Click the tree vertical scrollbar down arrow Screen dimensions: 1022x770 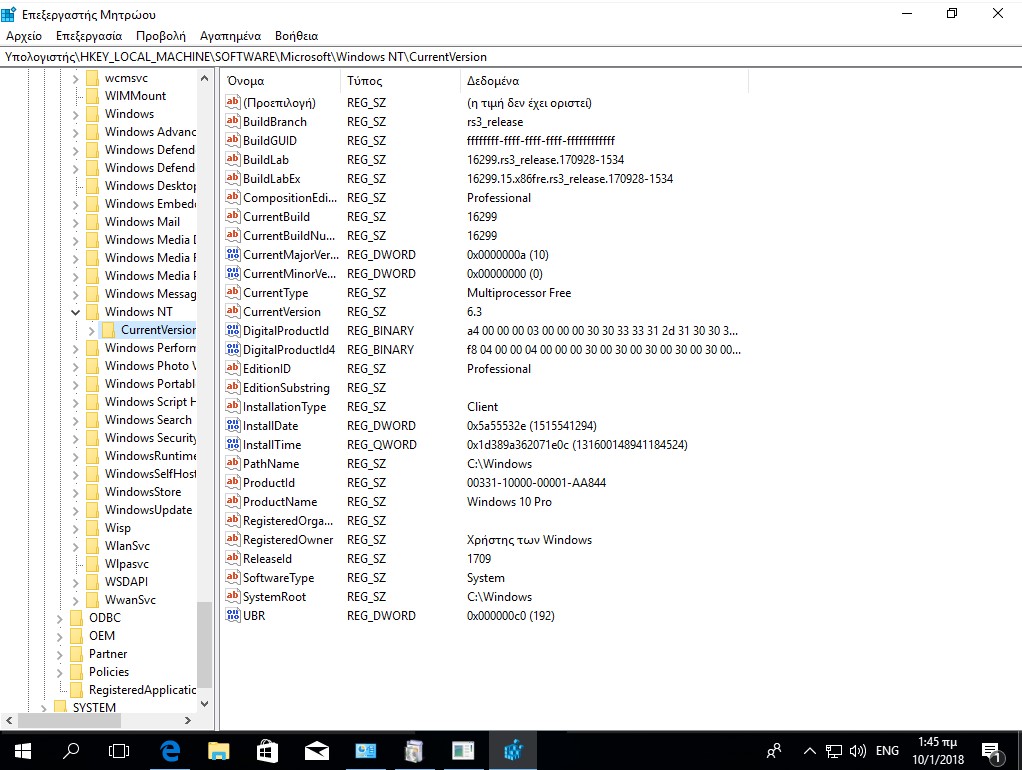point(205,704)
